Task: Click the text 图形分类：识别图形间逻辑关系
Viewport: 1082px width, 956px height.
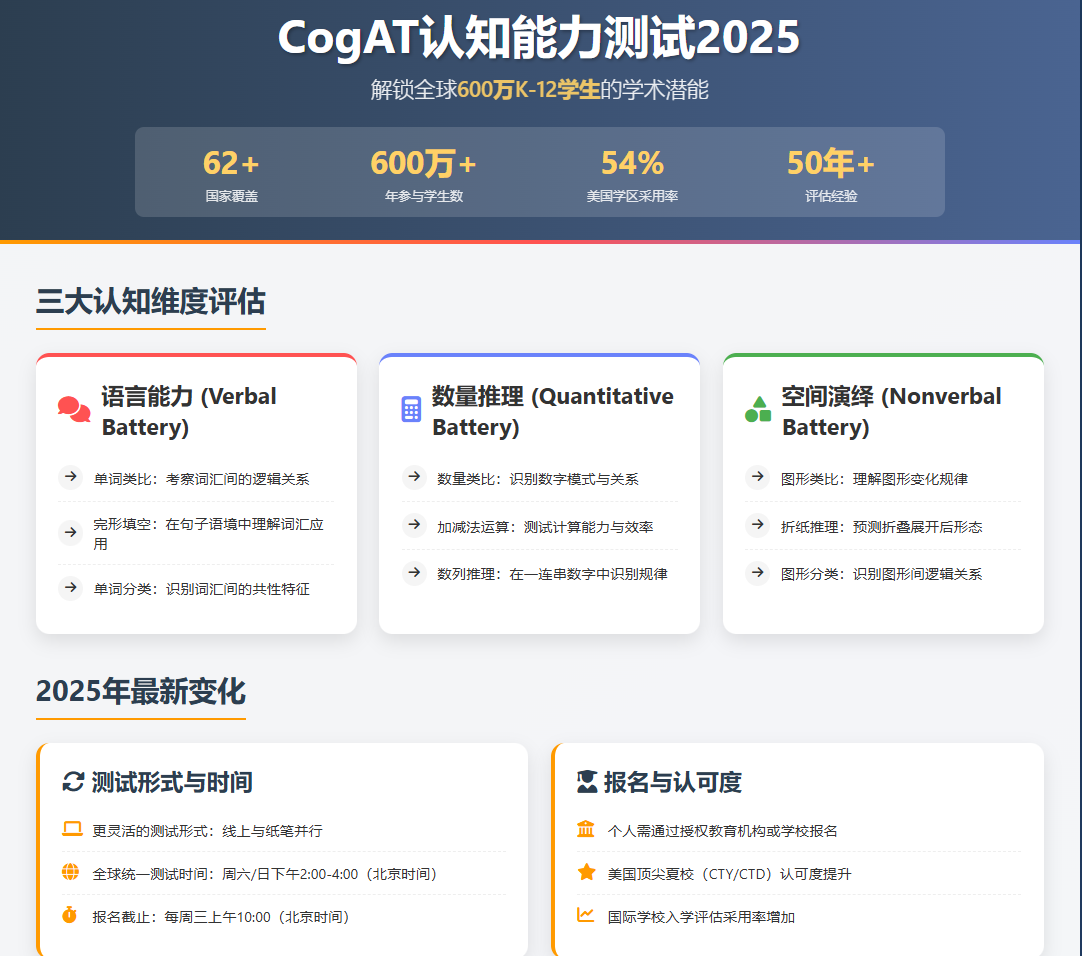Action: click(x=881, y=574)
